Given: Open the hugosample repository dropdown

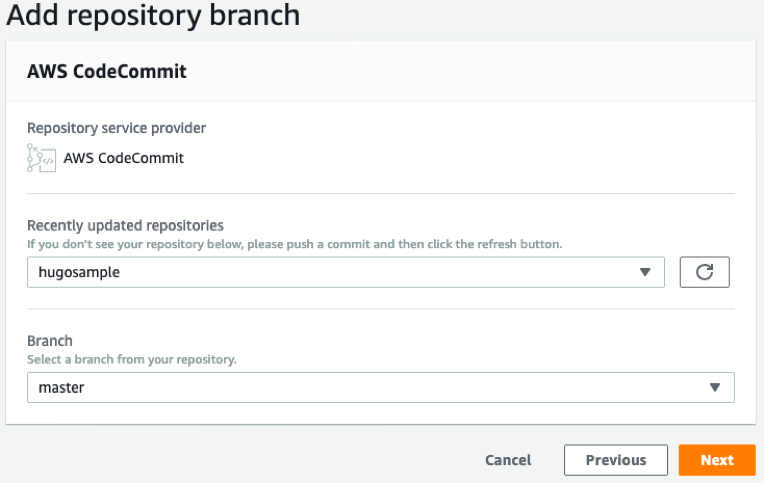Looking at the screenshot, I should coord(345,272).
